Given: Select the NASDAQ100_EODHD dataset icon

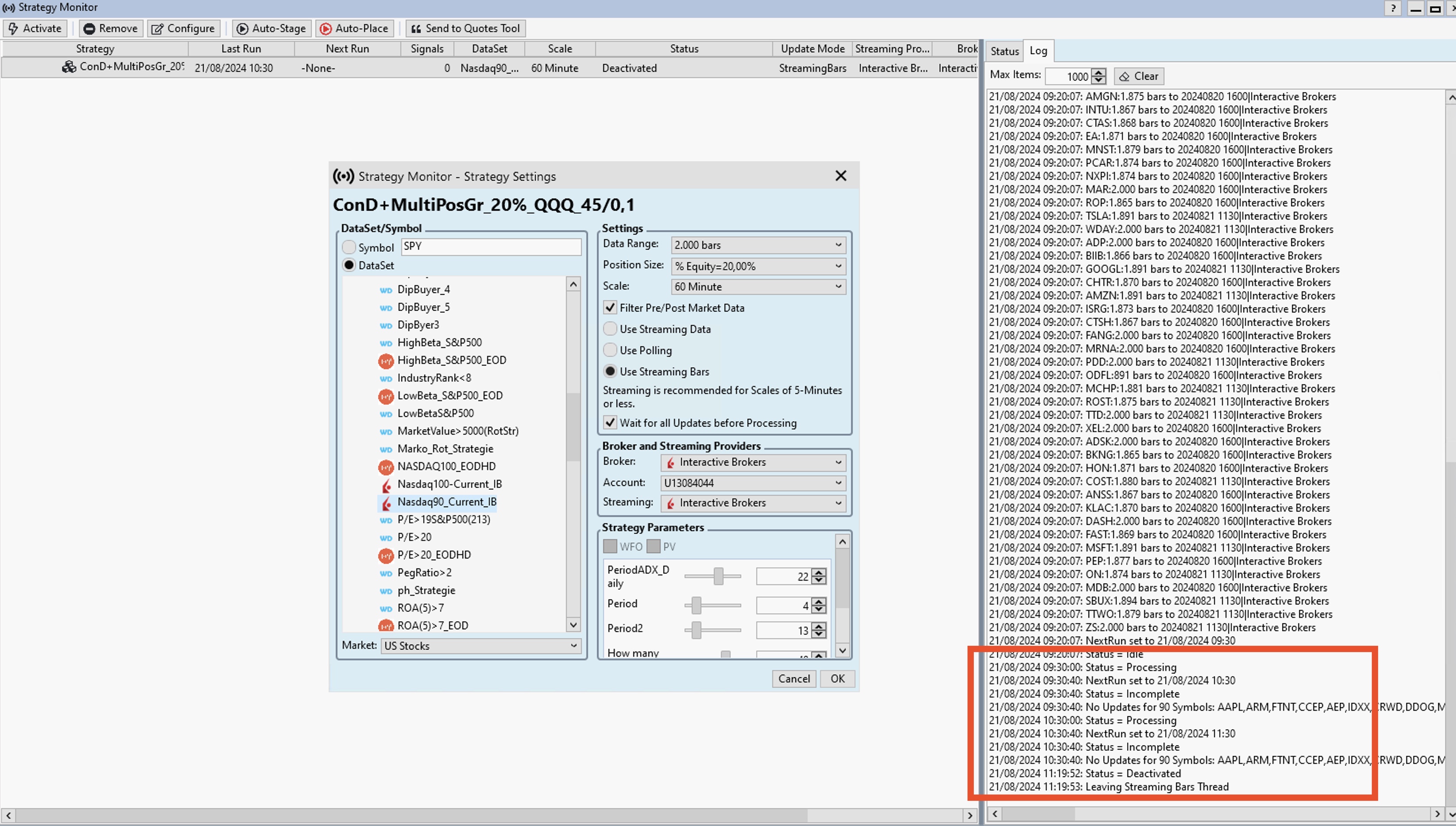Looking at the screenshot, I should 386,467.
